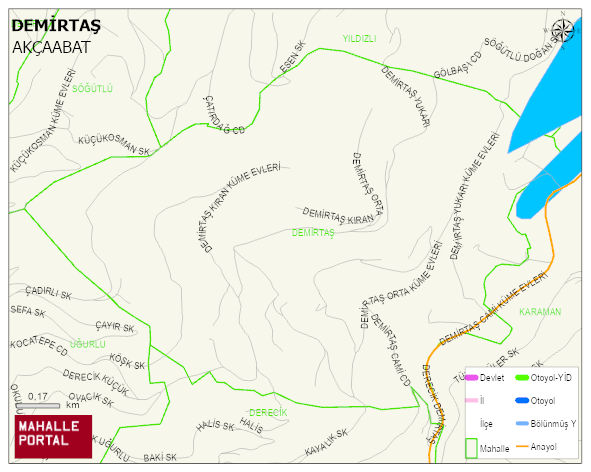Click the Devlet magenta legend swatch

pyautogui.click(x=472, y=377)
